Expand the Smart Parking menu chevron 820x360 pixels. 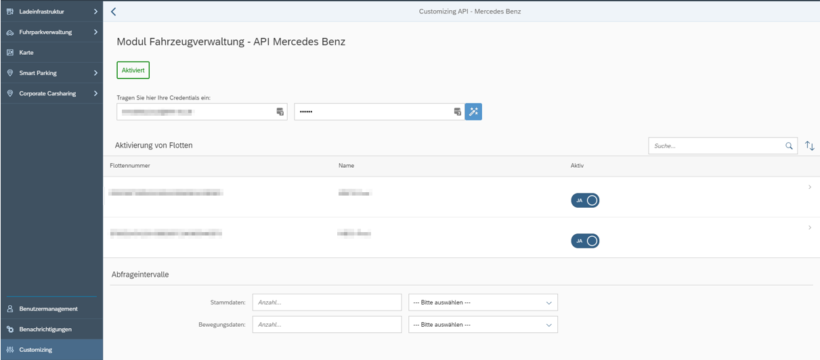tap(96, 73)
